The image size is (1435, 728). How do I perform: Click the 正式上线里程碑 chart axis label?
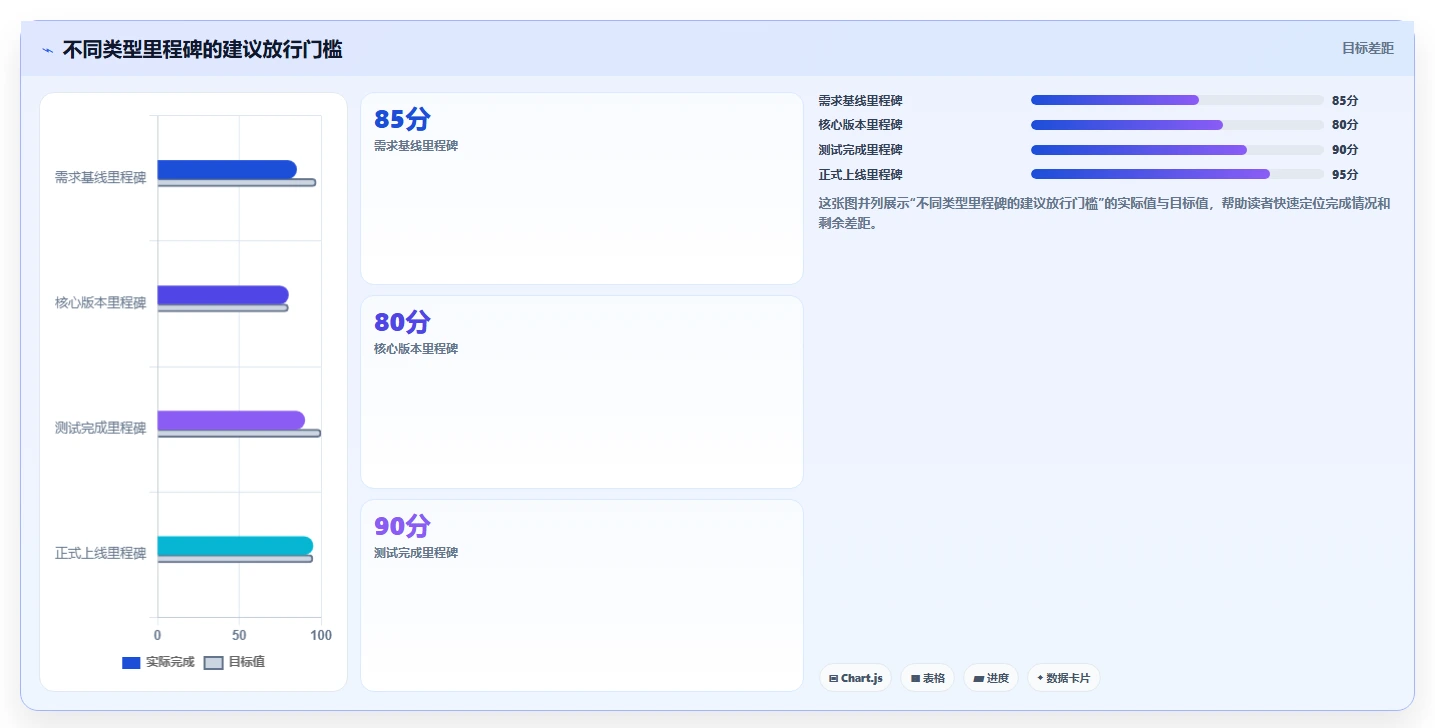click(100, 553)
